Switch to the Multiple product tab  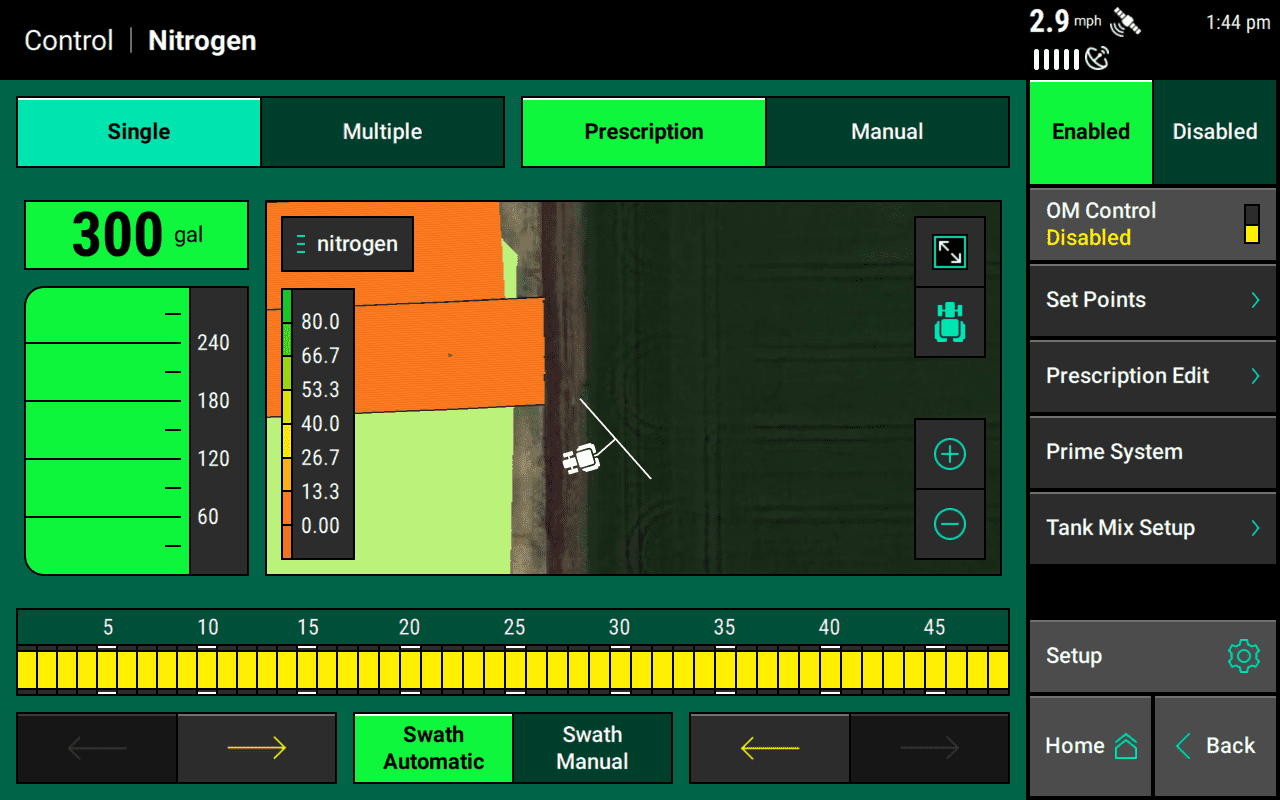pos(382,131)
